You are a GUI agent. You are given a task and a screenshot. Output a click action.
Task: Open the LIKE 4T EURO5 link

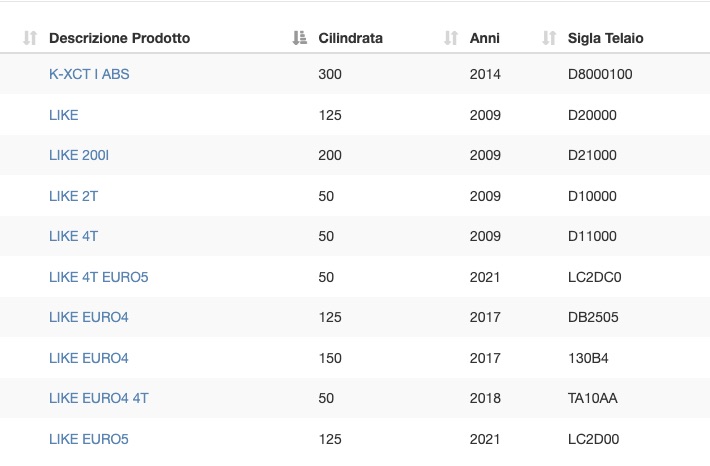click(x=99, y=277)
